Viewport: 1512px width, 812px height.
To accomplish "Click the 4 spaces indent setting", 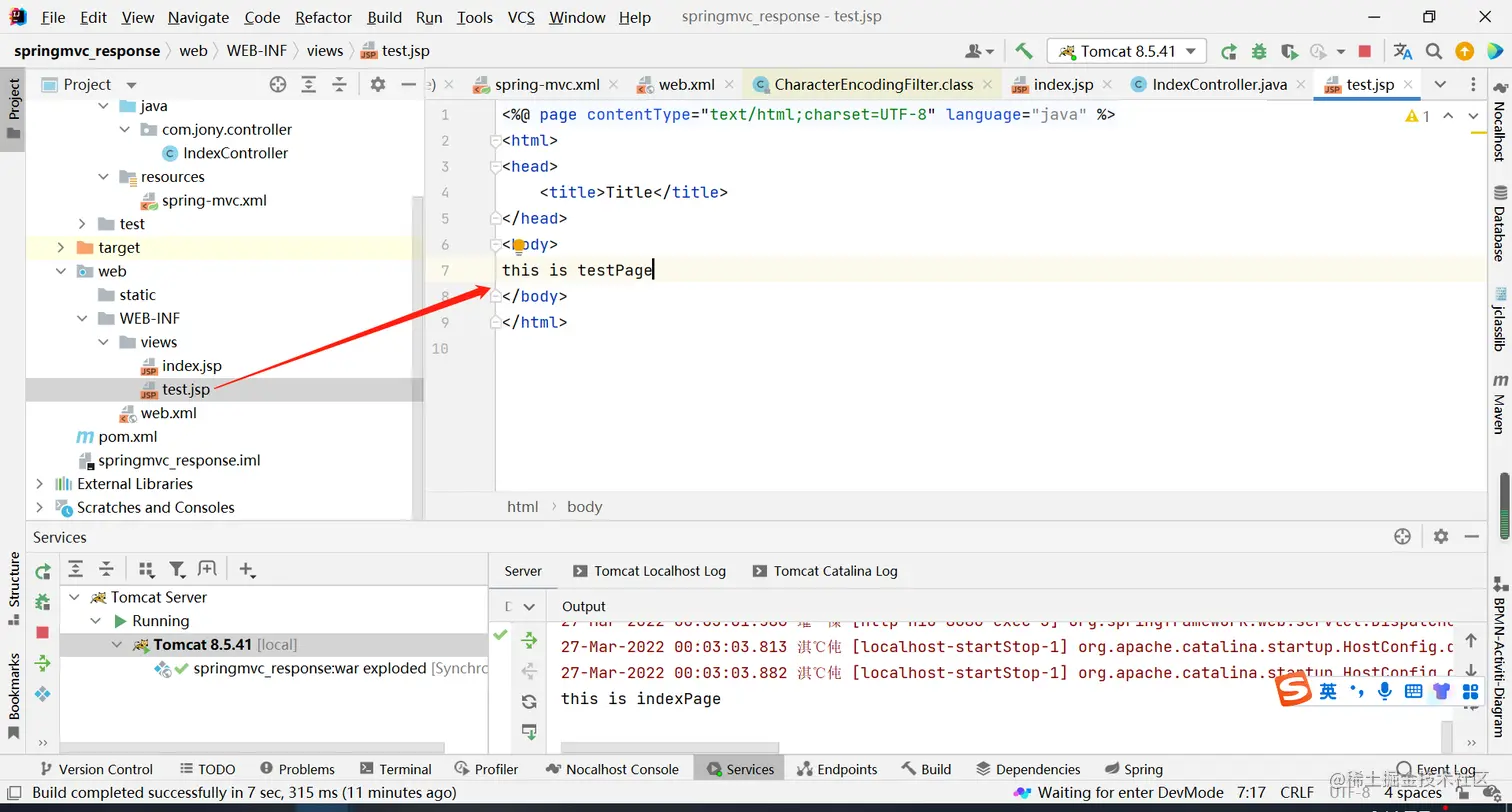I will point(1413,793).
